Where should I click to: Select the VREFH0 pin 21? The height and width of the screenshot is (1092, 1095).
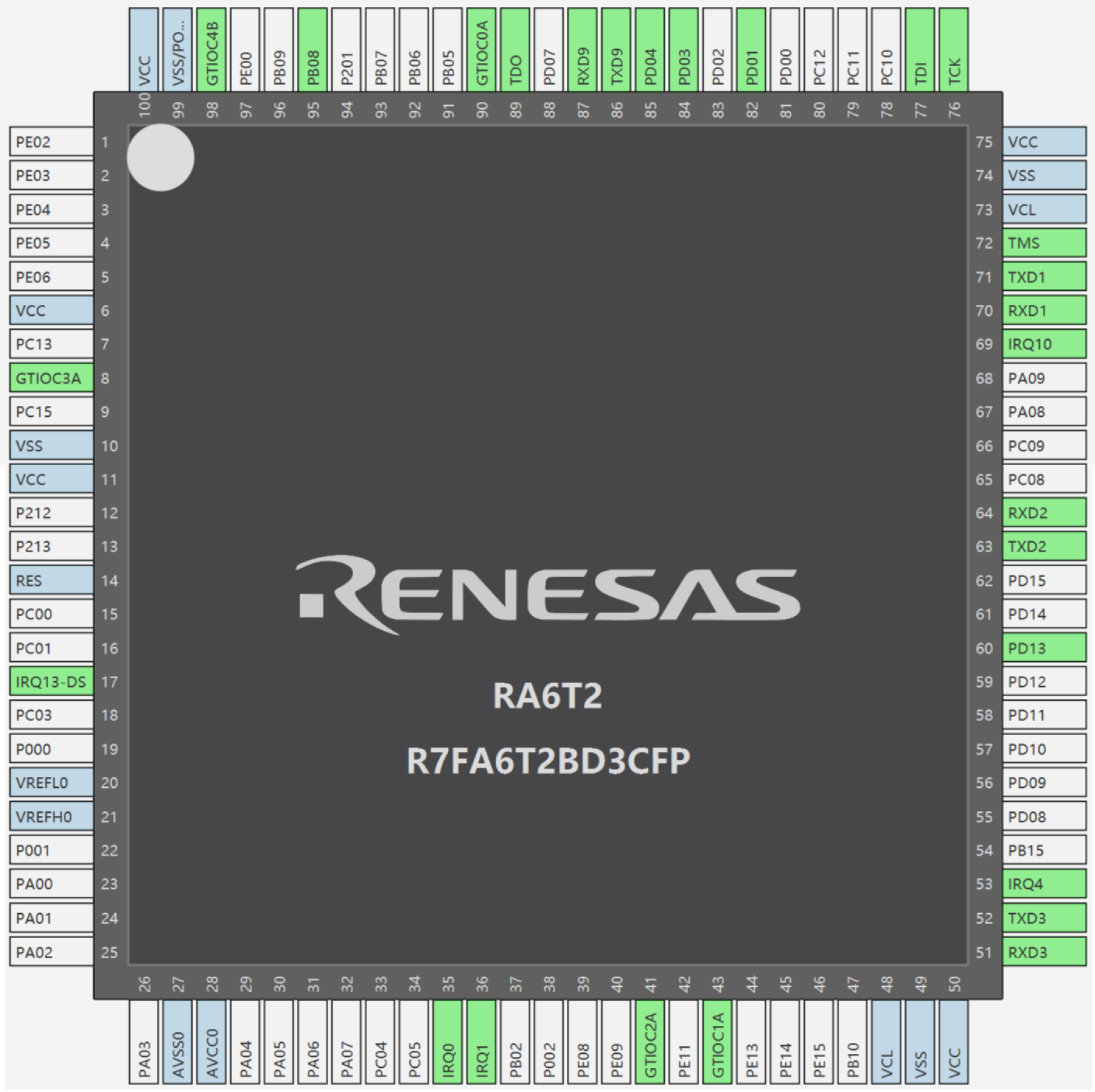pos(51,817)
